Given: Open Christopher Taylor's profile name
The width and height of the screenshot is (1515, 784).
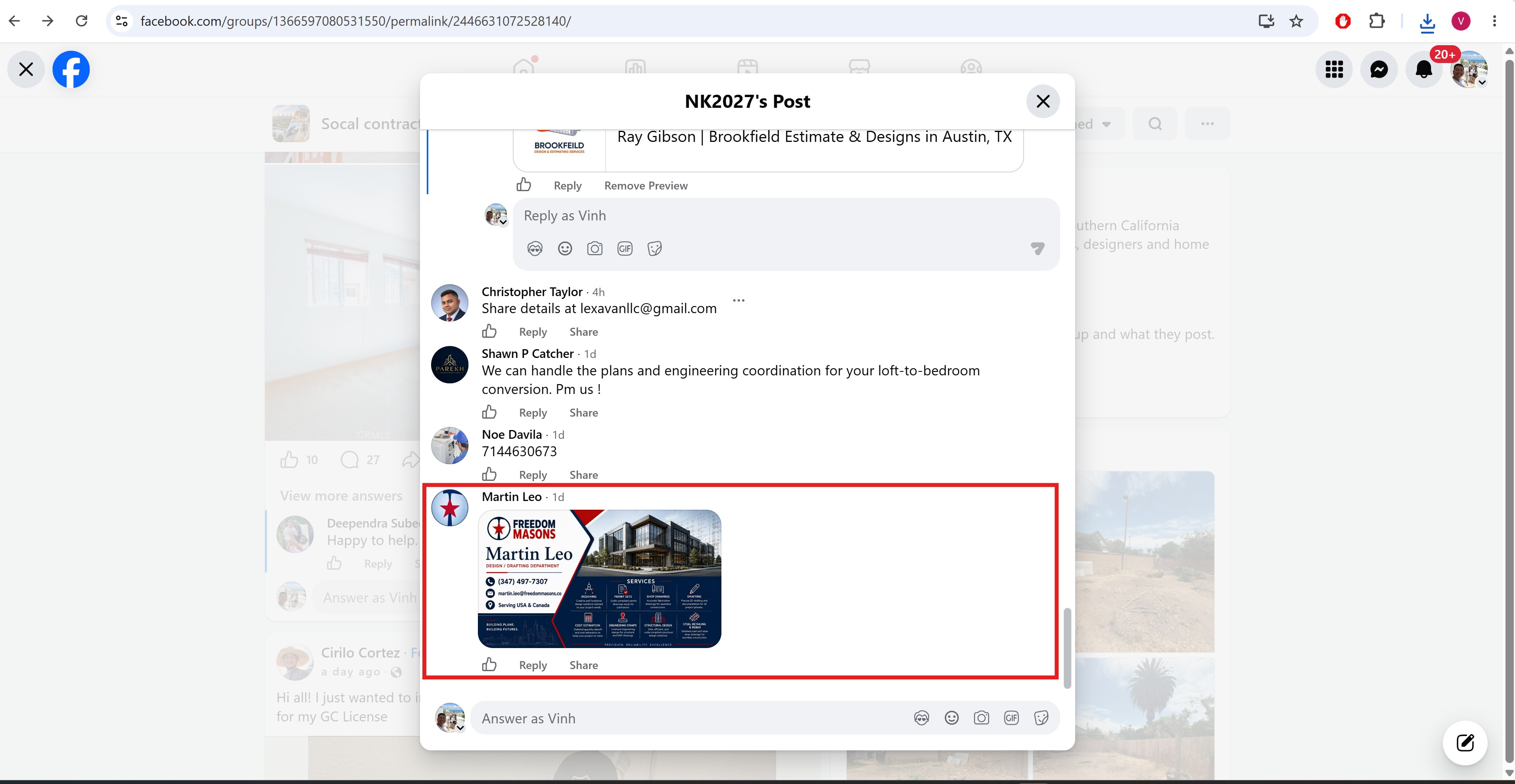Looking at the screenshot, I should point(532,291).
